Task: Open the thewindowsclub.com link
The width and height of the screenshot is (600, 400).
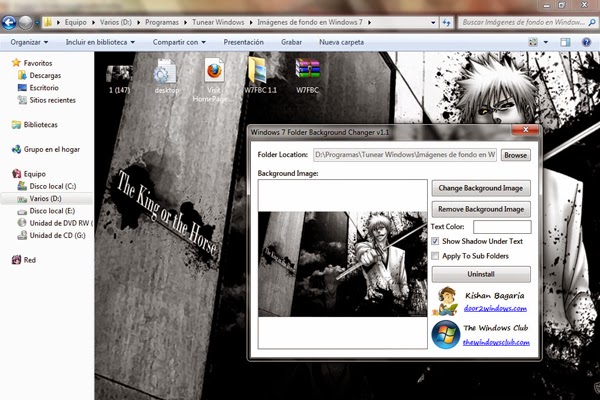Action: 496,342
